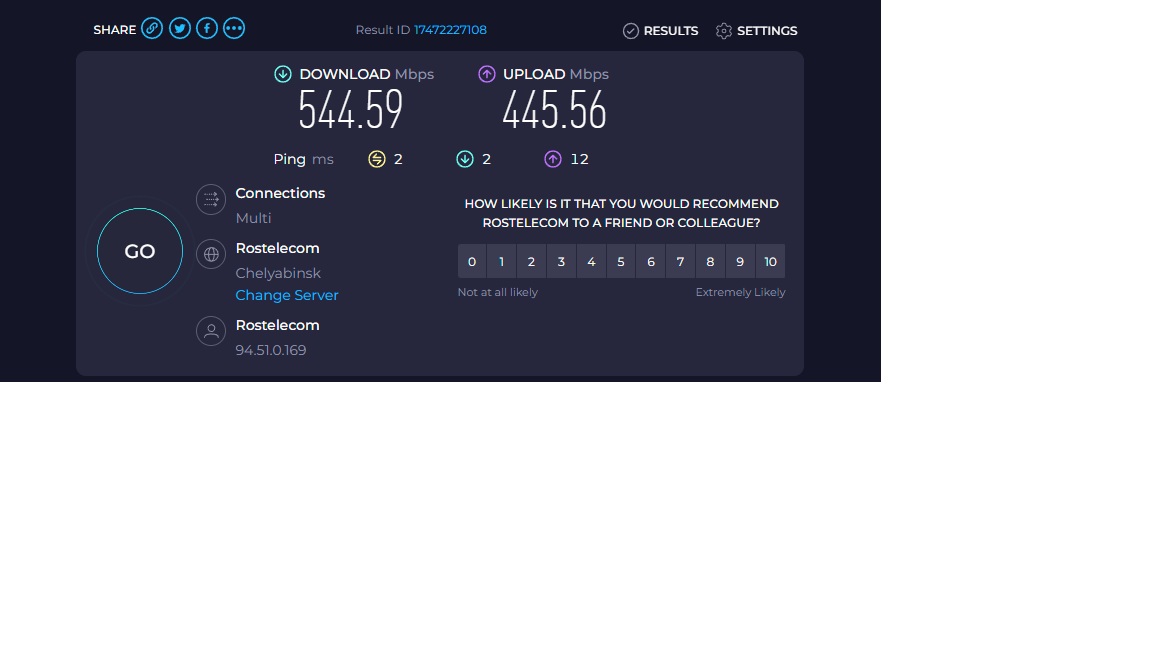Image resolution: width=1152 pixels, height=648 pixels.
Task: Choose rating 5 on recommendation scale
Action: click(x=621, y=262)
